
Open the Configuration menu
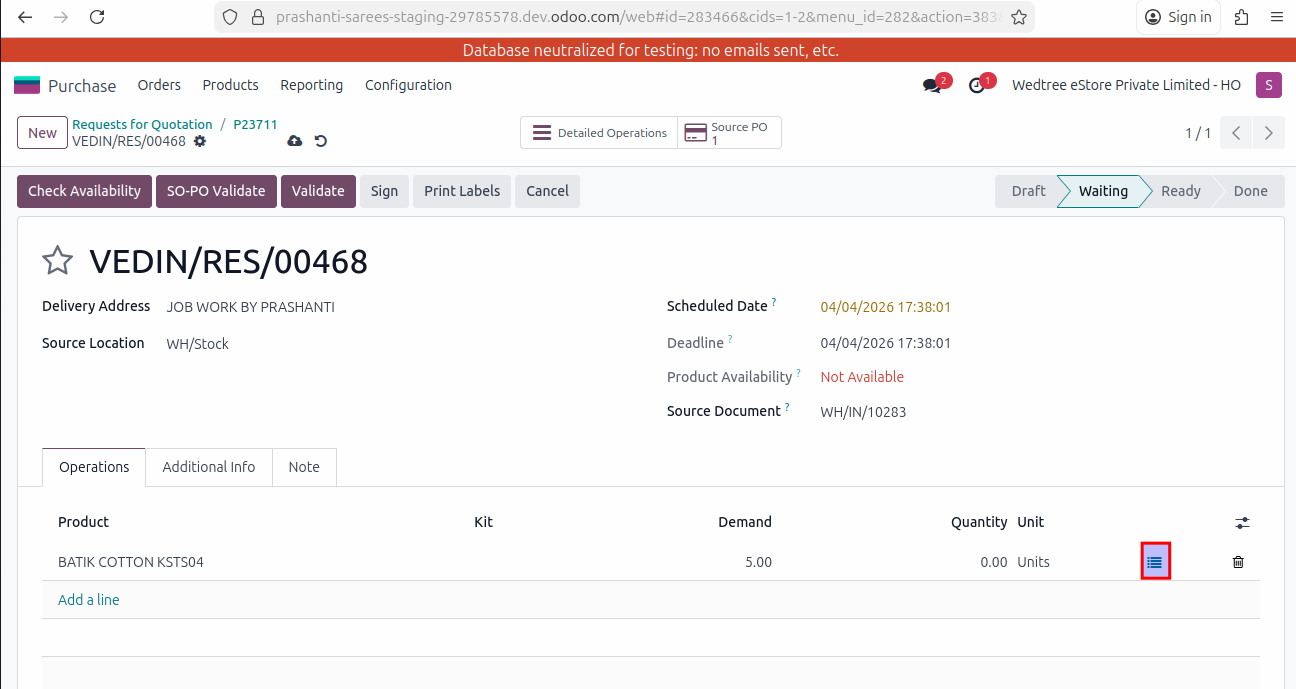pos(408,85)
